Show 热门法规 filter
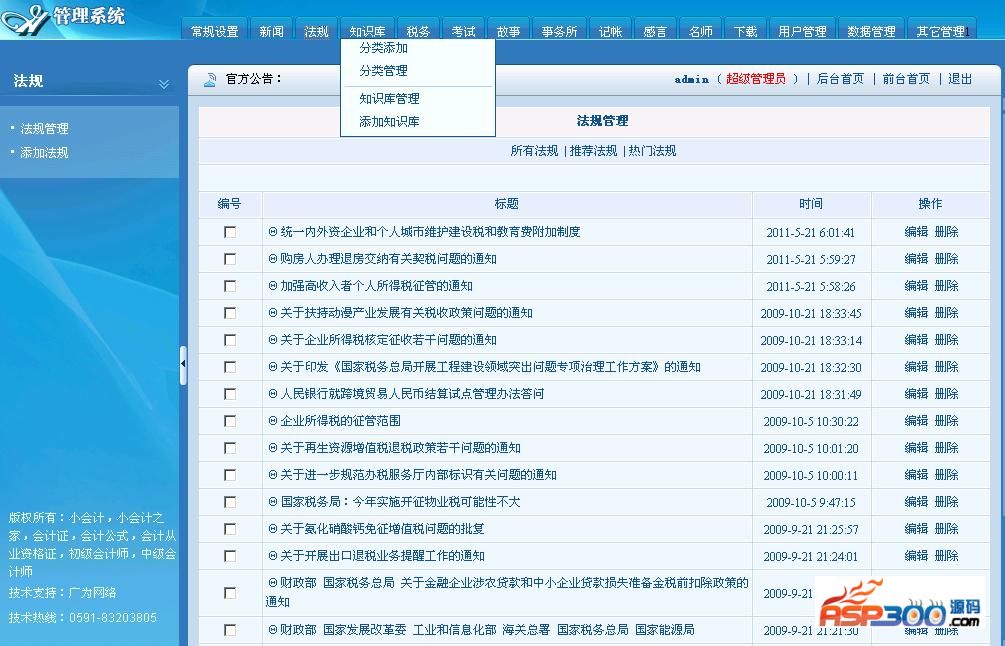Screen dimensions: 1005x646 652,151
